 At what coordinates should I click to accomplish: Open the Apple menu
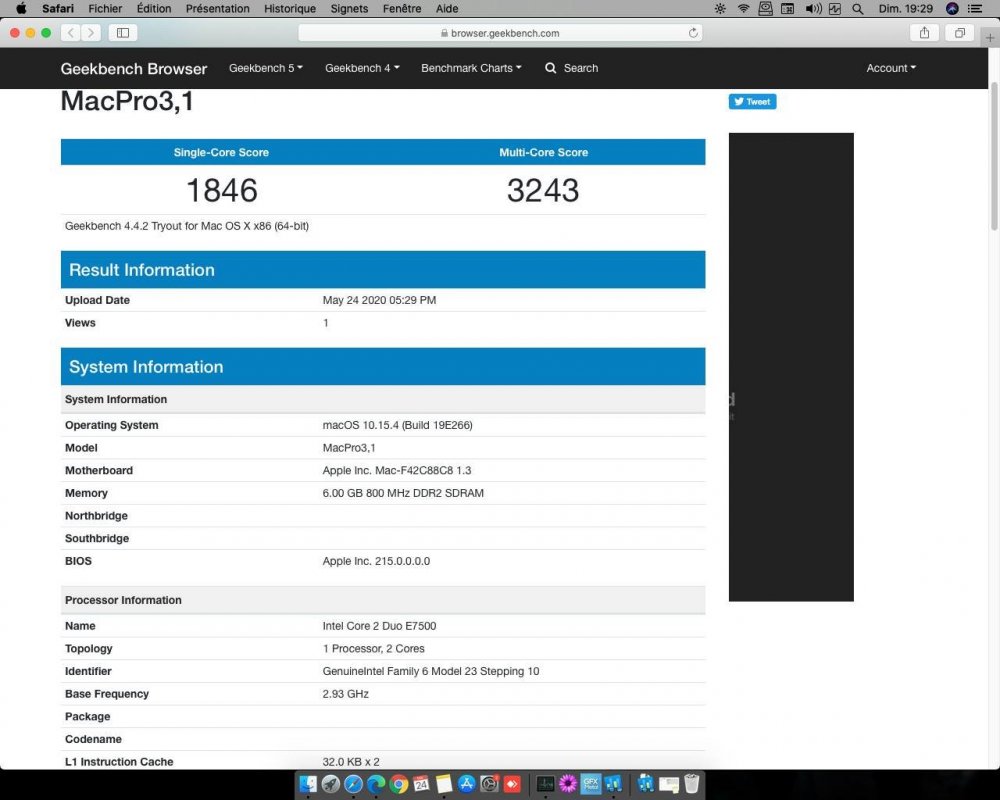20,8
